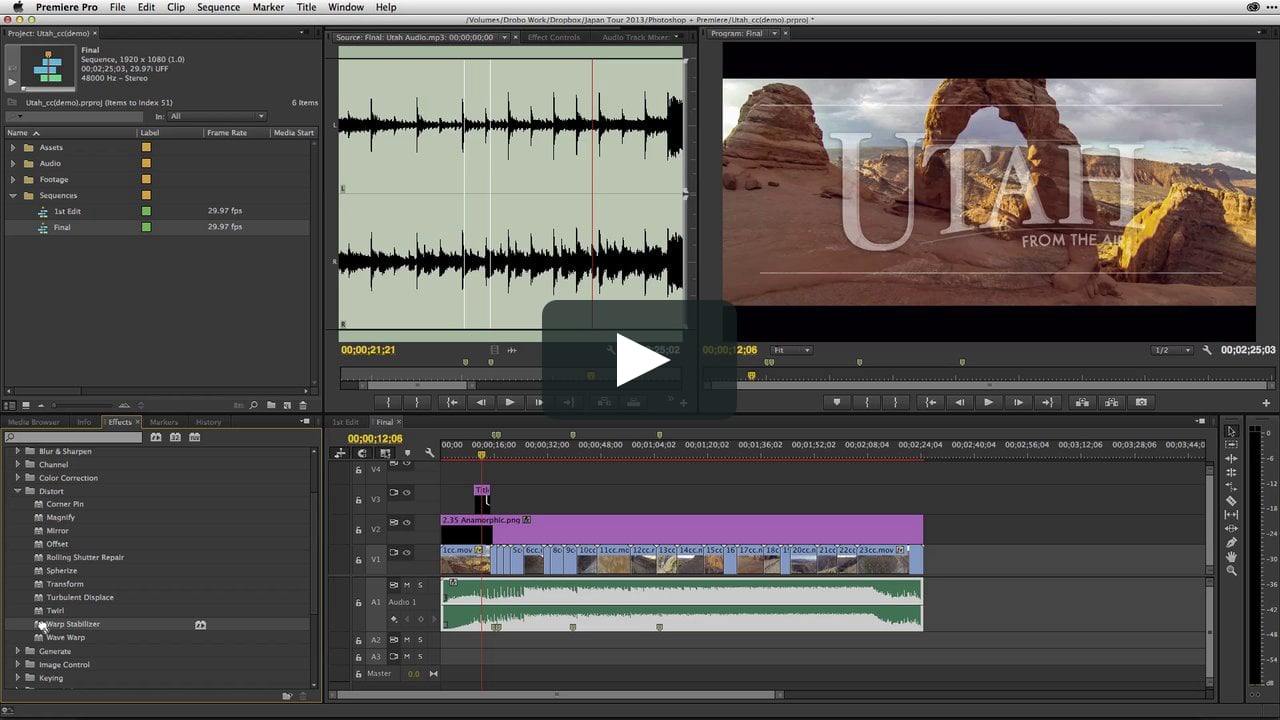
Task: Open Program monitor settings wrench
Action: tap(1207, 350)
